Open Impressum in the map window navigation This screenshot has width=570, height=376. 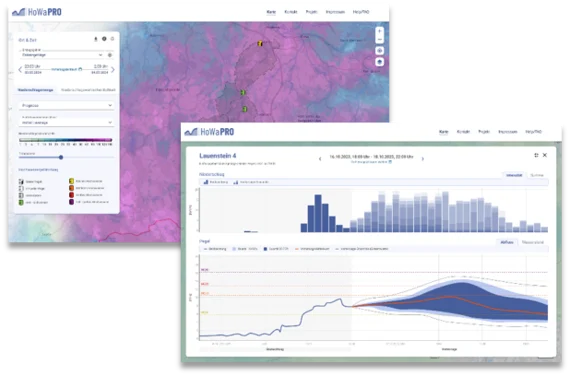point(335,12)
